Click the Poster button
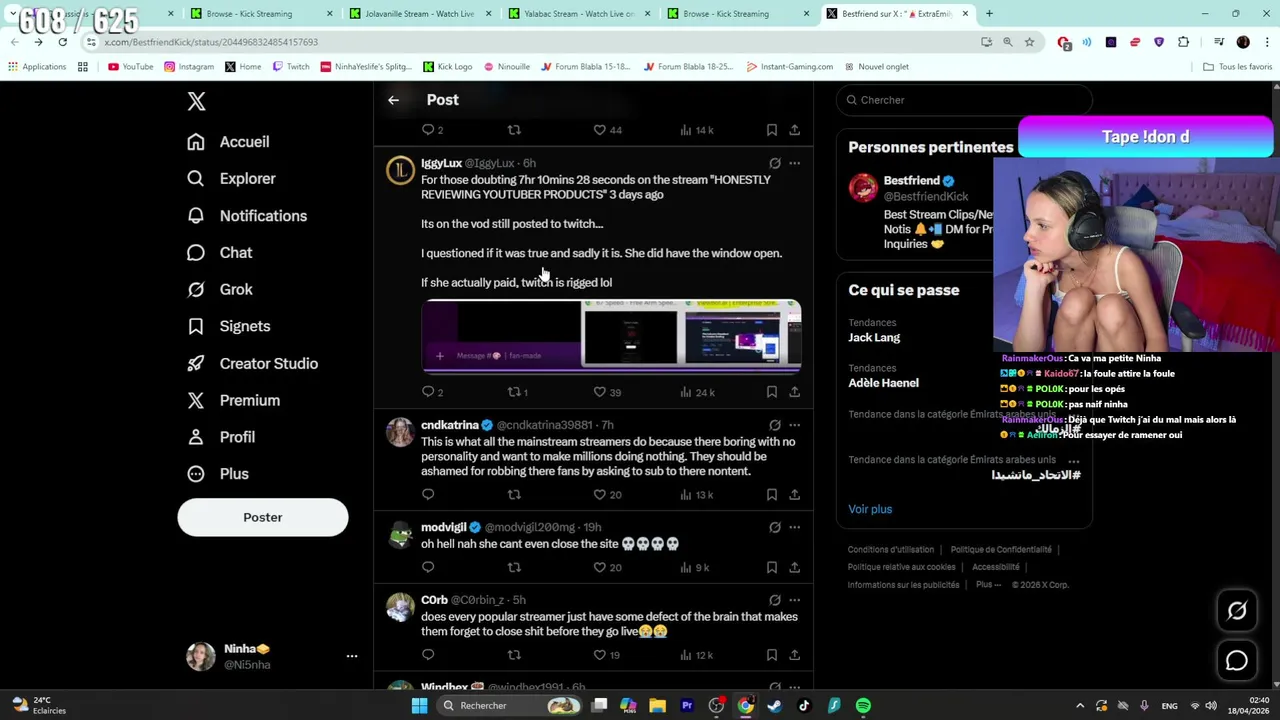1280x720 pixels. tap(263, 517)
